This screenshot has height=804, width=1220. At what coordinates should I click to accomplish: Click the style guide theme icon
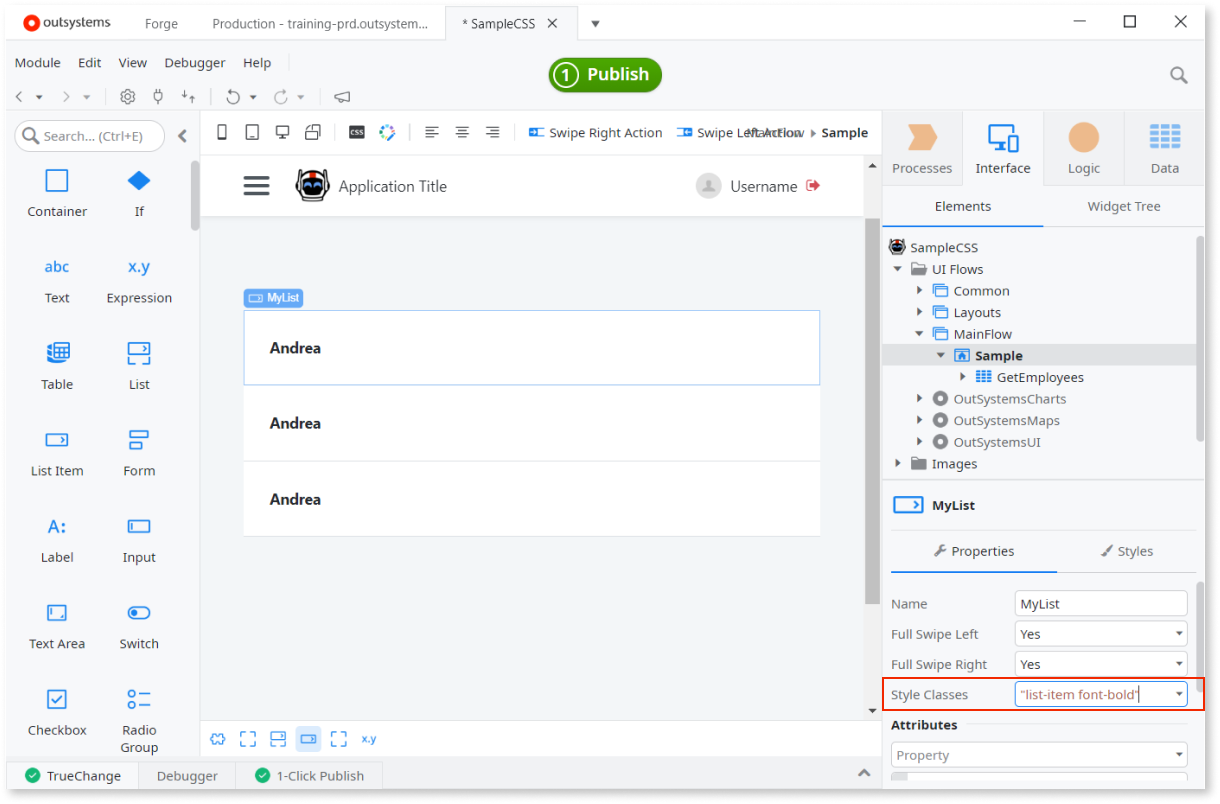tap(387, 131)
